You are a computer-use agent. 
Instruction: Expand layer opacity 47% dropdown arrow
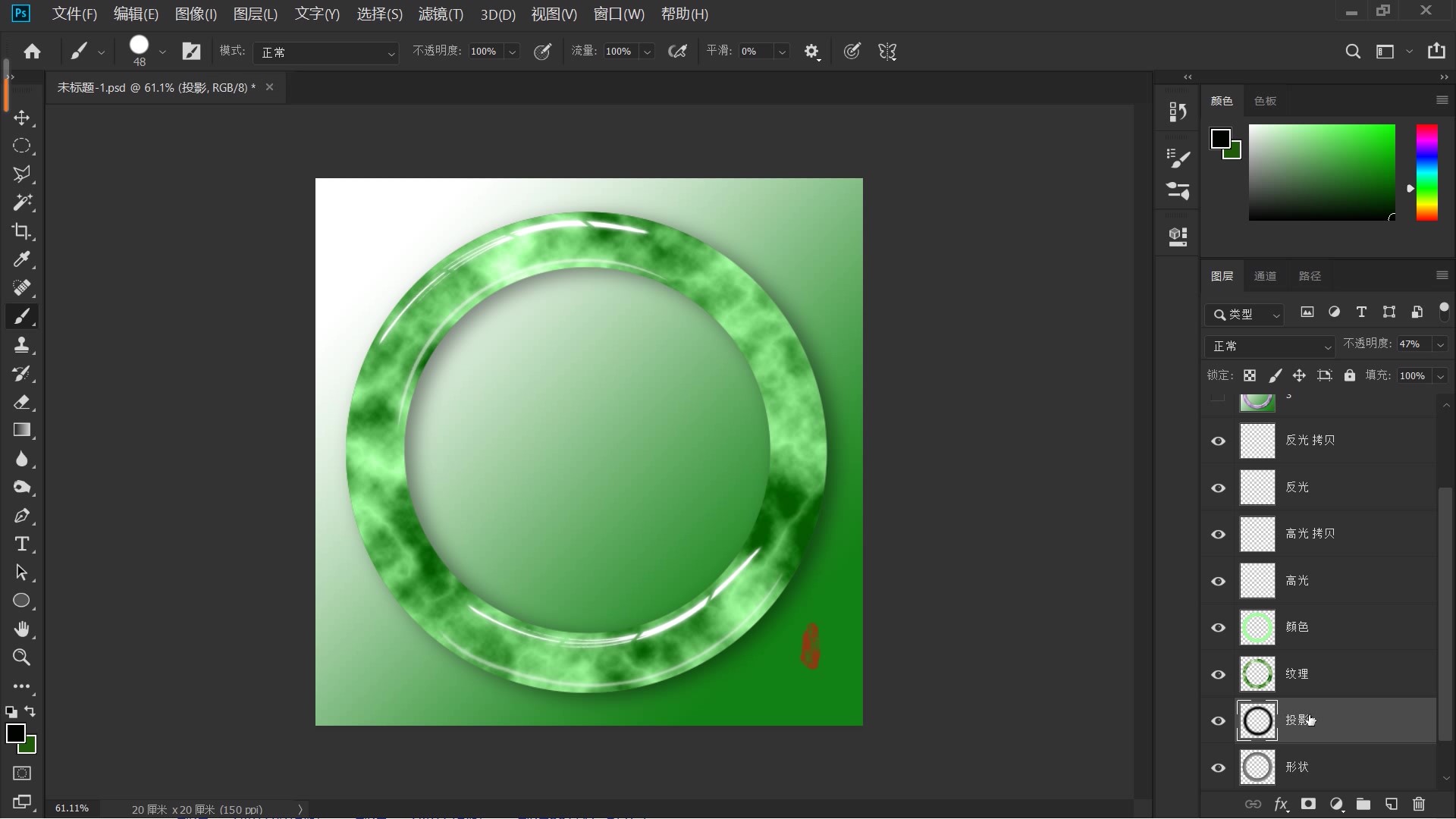[1440, 344]
